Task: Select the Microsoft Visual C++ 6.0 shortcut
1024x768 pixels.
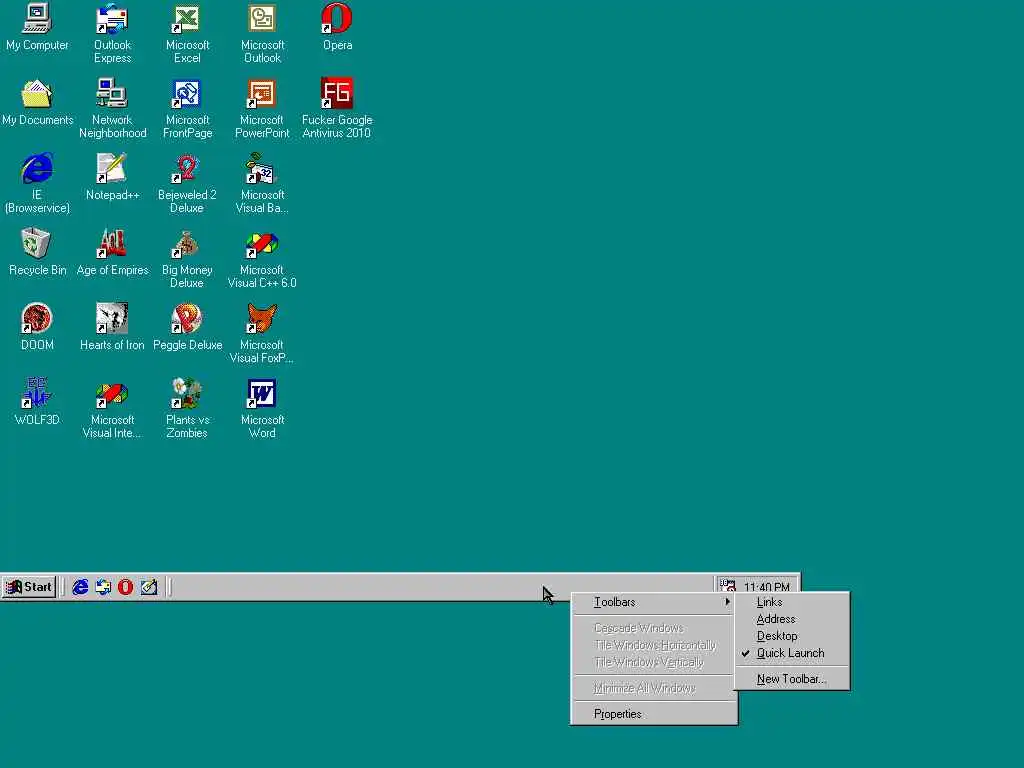Action: tap(262, 259)
